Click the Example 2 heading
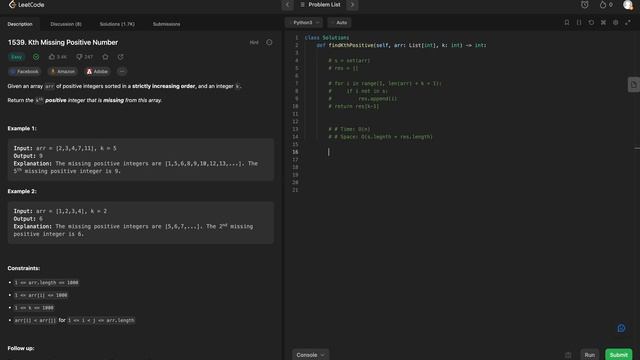 pyautogui.click(x=22, y=191)
